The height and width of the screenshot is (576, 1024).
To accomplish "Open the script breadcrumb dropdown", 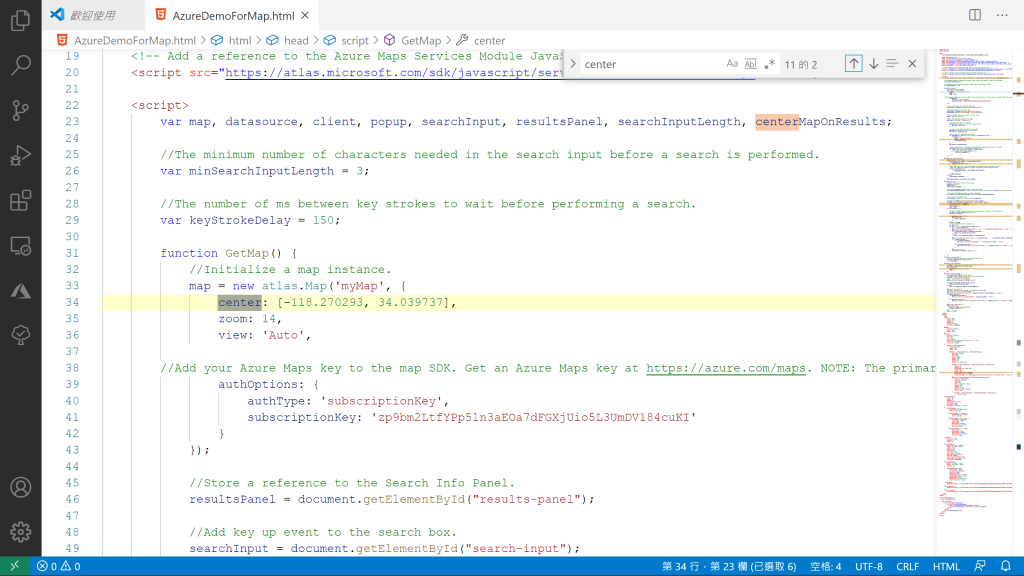I will (x=355, y=40).
